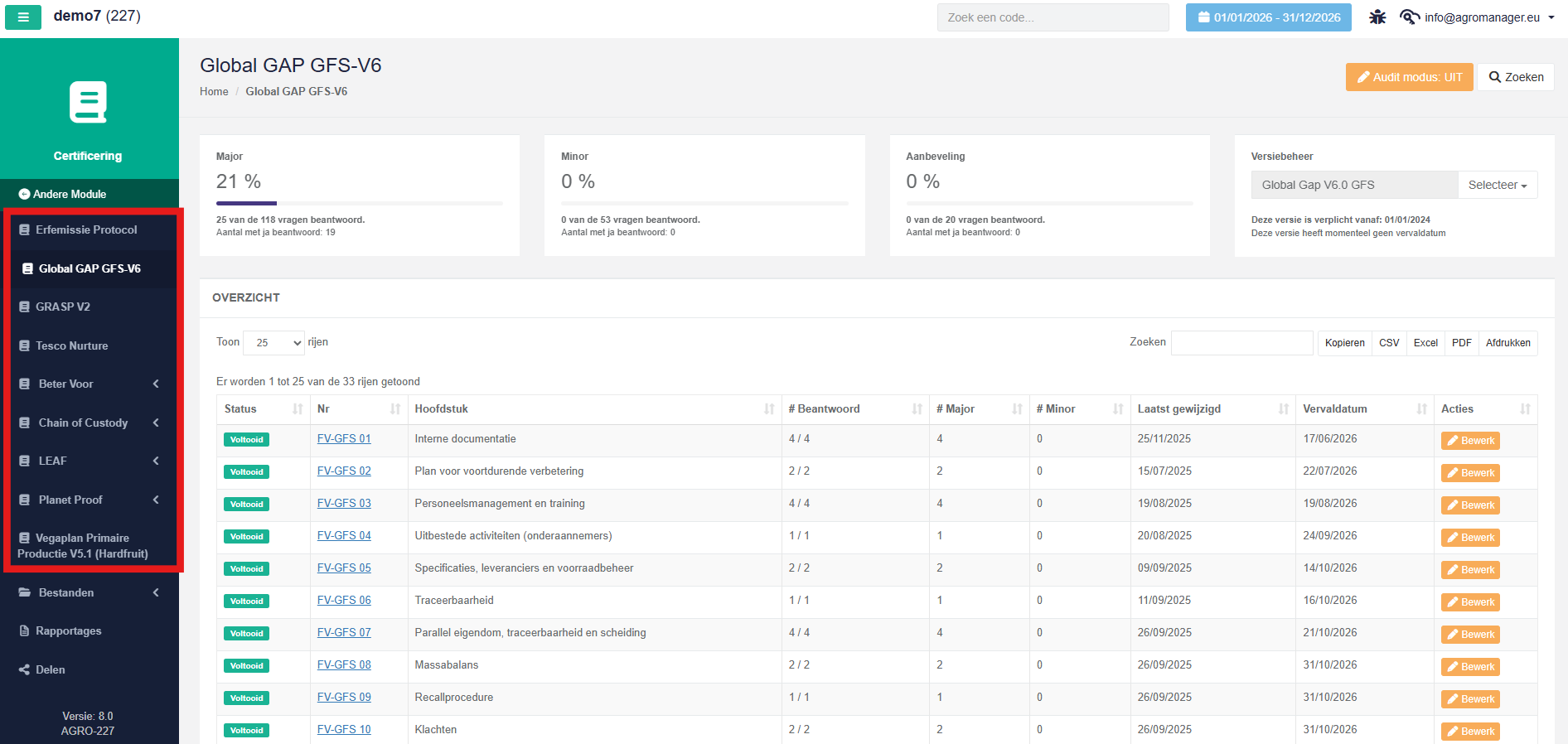This screenshot has width=1568, height=744.
Task: Click the bug report icon in the header
Action: [x=1377, y=17]
